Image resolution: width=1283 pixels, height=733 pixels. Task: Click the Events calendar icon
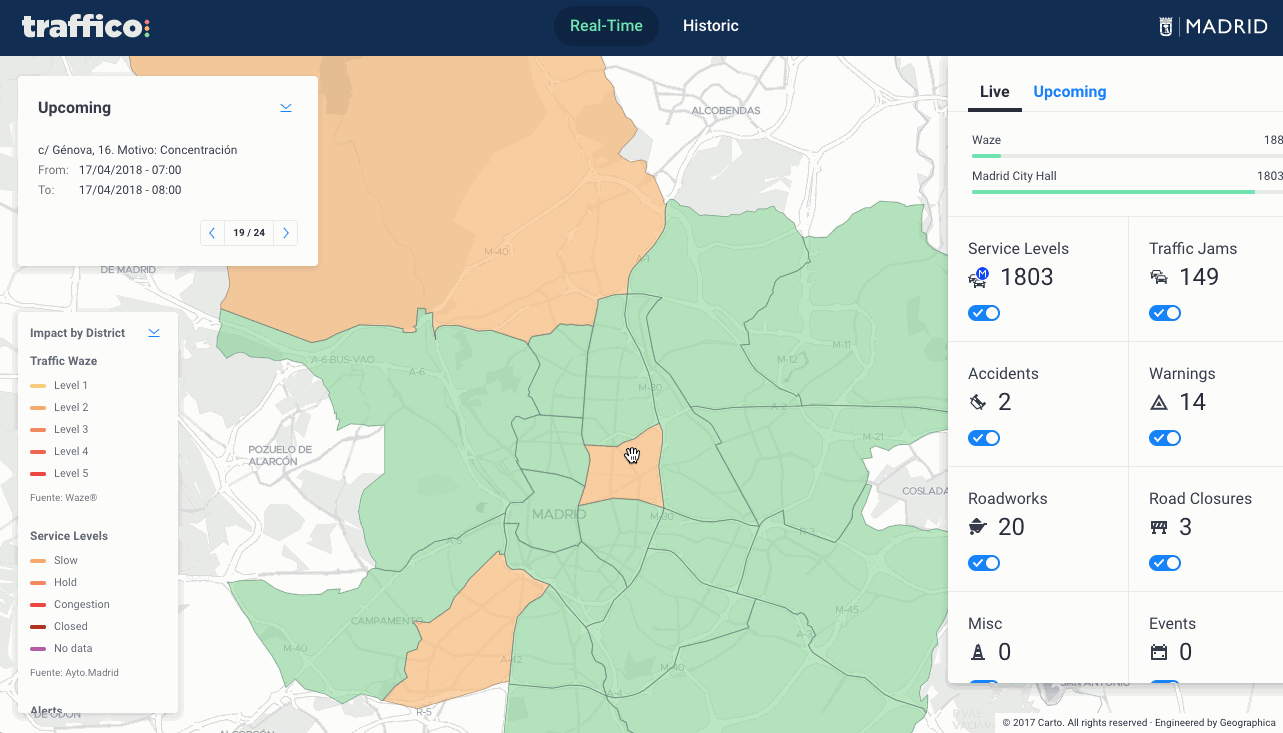click(1158, 652)
